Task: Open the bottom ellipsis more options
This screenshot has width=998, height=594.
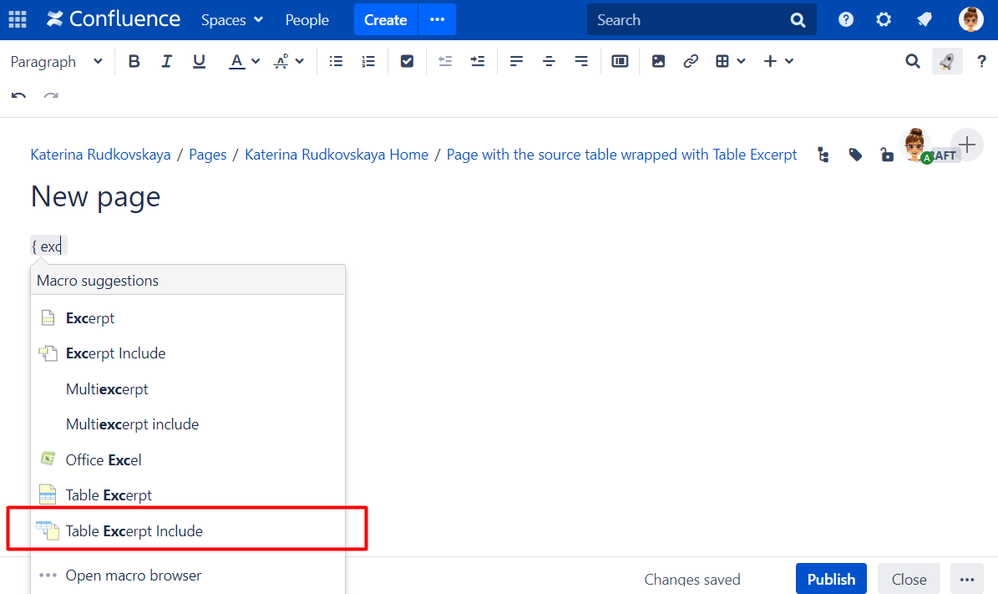Action: 967,579
